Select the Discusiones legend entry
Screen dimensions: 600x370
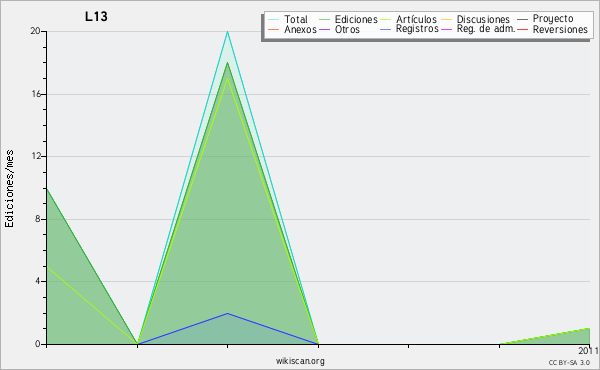(x=483, y=20)
